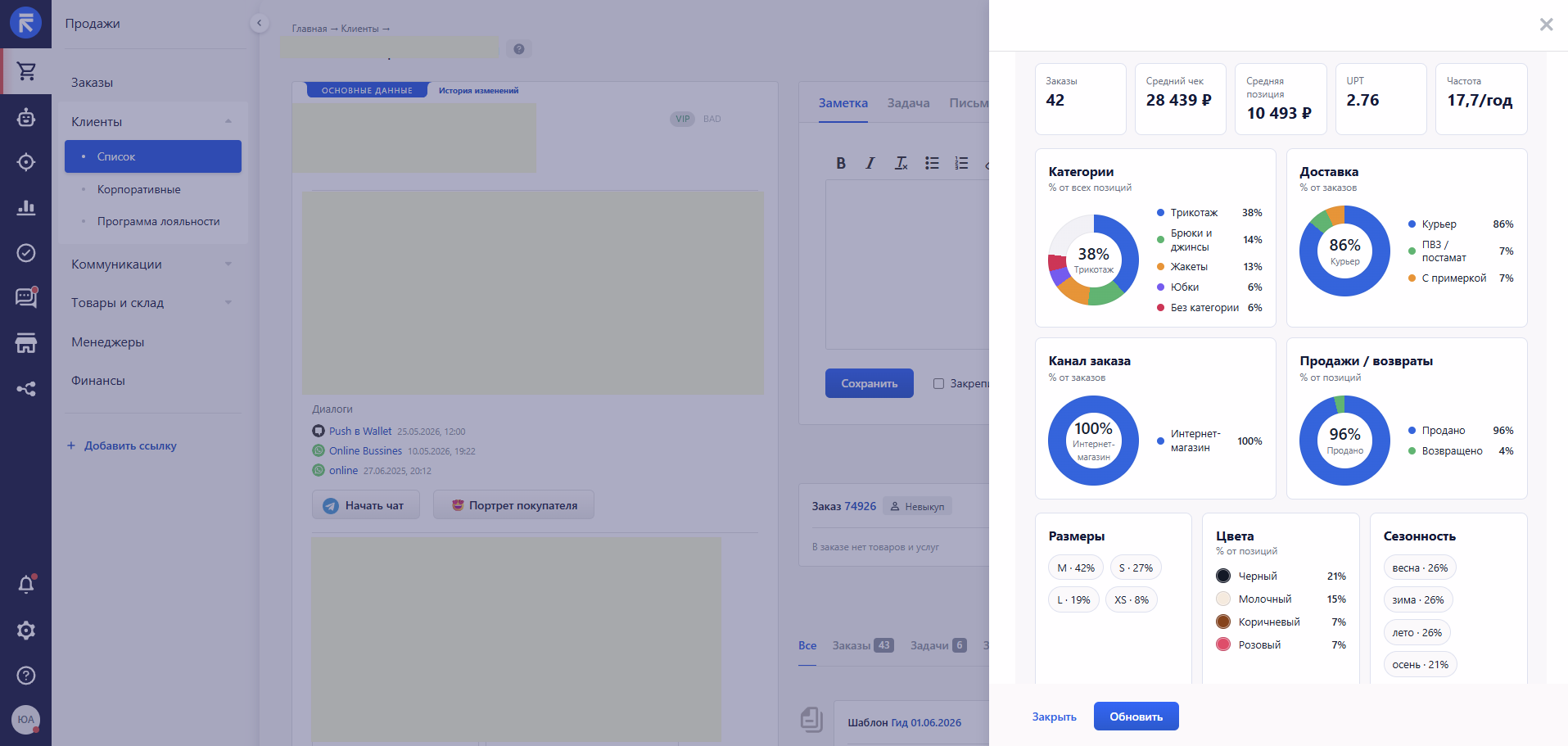Open Финансы in the side menu
This screenshot has height=746, width=1568.
tap(98, 381)
